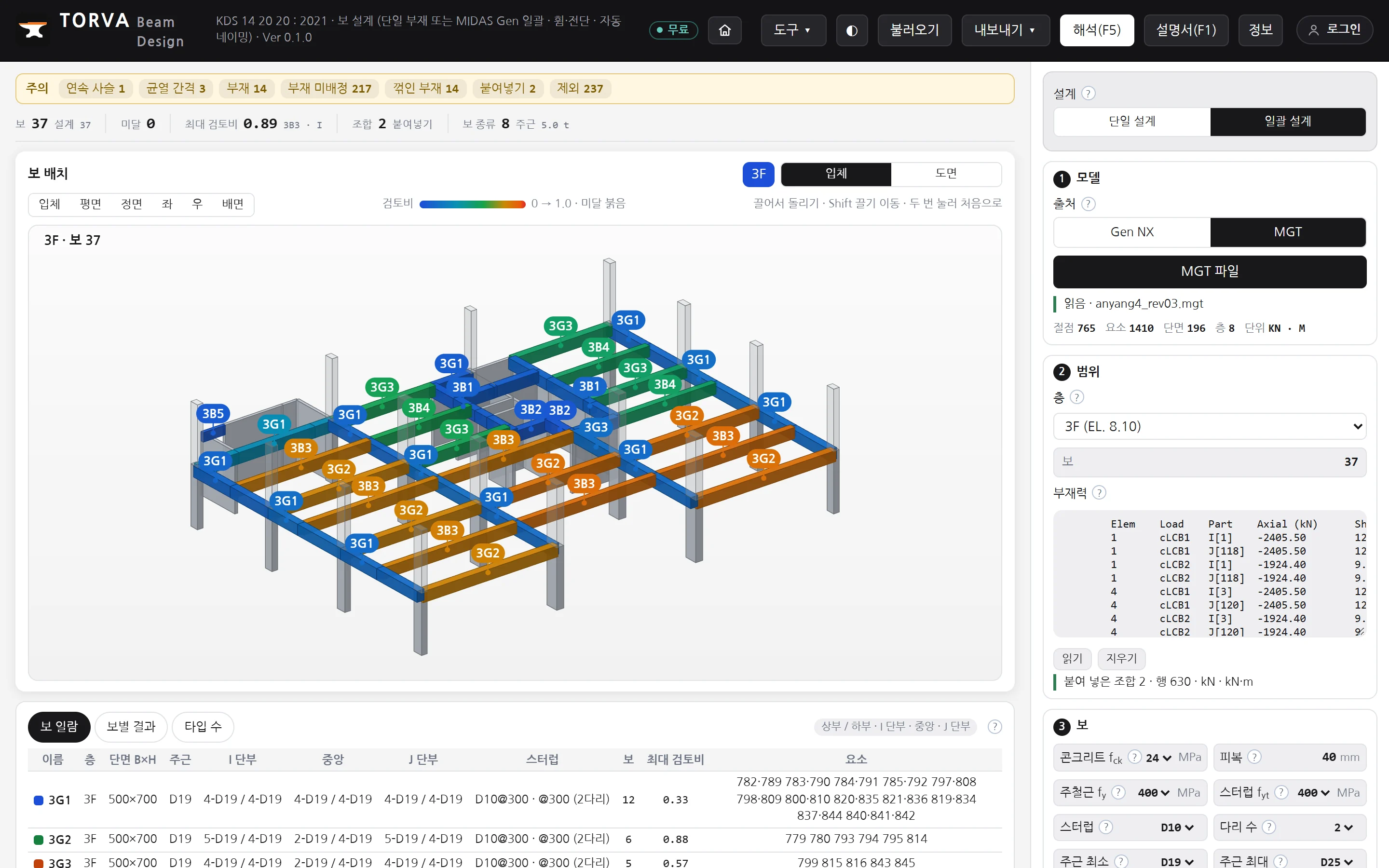Open help icon next to 층
The height and width of the screenshot is (868, 1389).
[1077, 397]
